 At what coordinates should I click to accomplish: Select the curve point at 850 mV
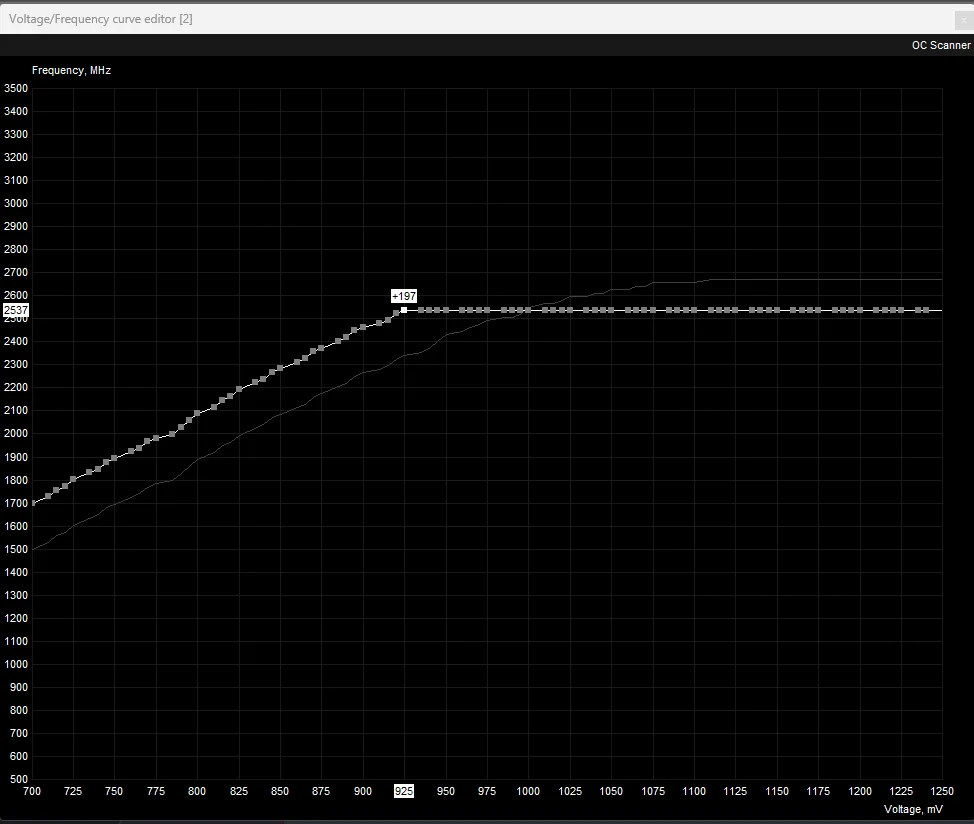[280, 368]
